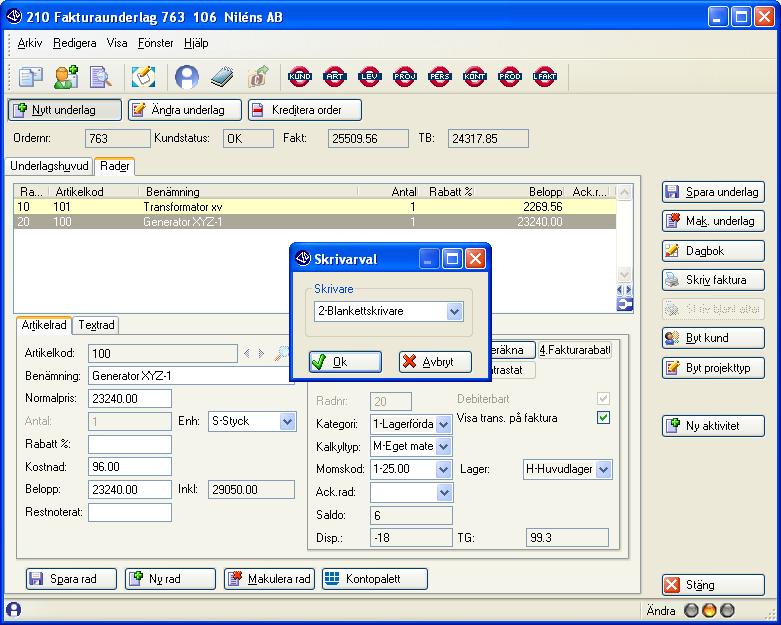Open the Momskod dropdown
The height and width of the screenshot is (625, 781).
(443, 469)
